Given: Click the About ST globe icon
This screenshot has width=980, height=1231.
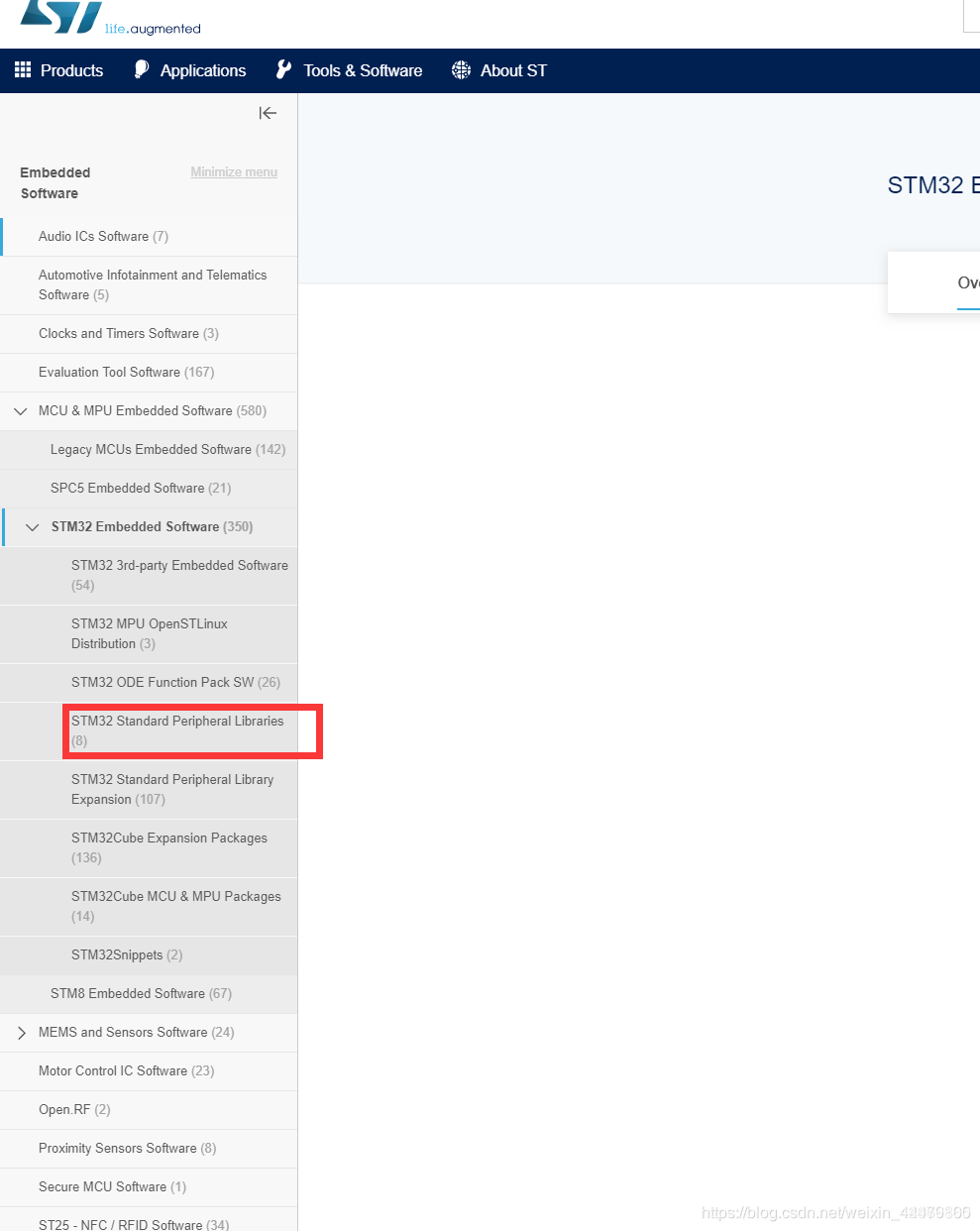Looking at the screenshot, I should pos(461,69).
